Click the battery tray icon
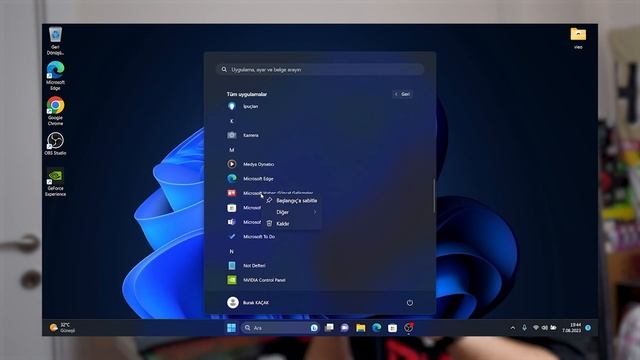The width and height of the screenshot is (640, 360). (x=553, y=328)
